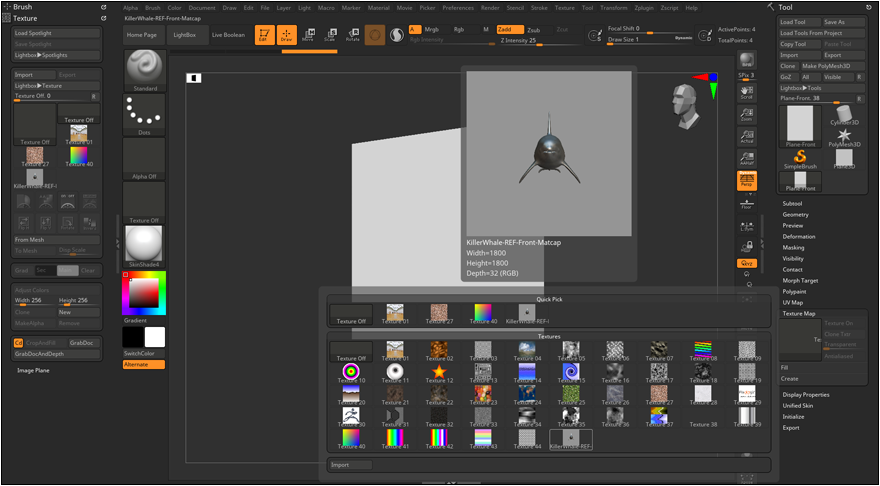Toggle the Zadd sculpt mode
The image size is (880, 486).
pos(510,30)
